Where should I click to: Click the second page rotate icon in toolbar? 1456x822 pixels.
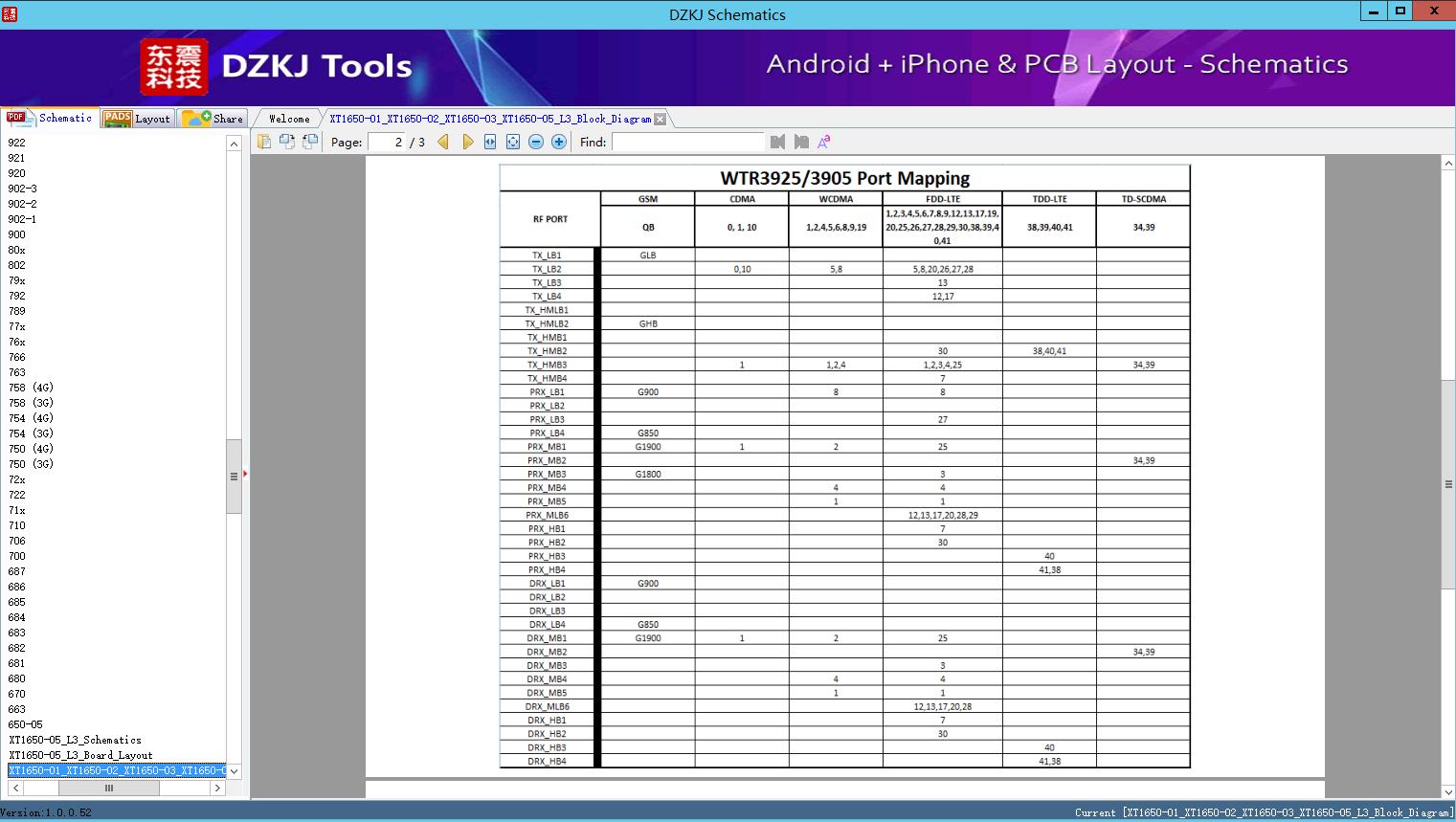(x=286, y=142)
